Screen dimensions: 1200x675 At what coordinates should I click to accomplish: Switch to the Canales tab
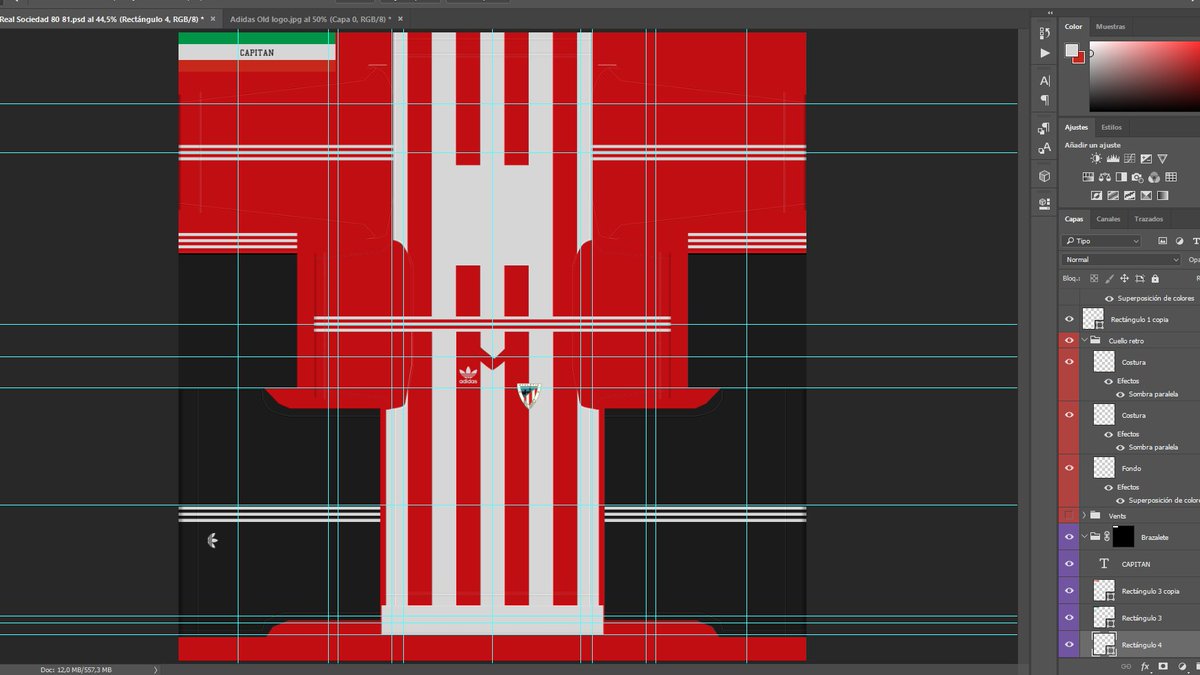(1108, 219)
